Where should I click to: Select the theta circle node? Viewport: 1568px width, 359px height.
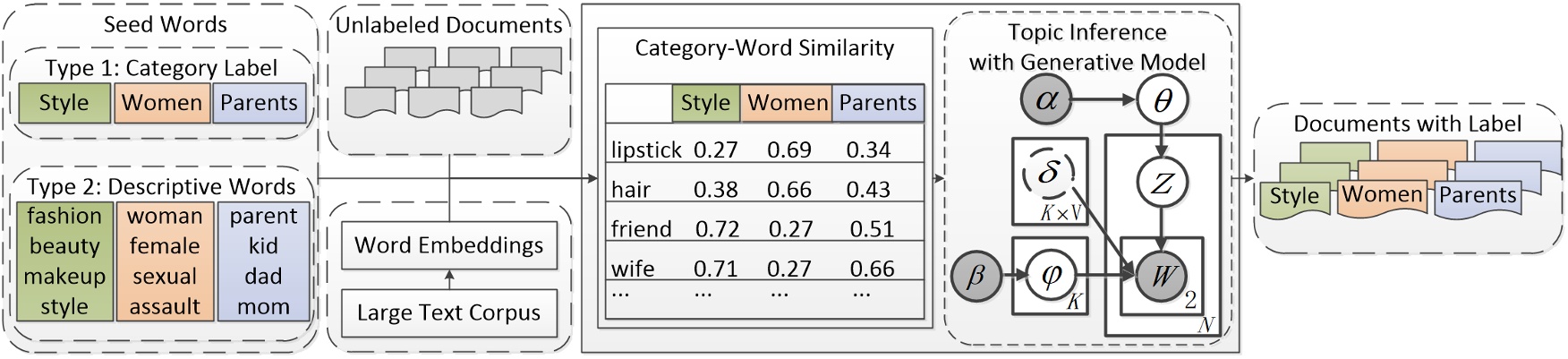pyautogui.click(x=1162, y=100)
